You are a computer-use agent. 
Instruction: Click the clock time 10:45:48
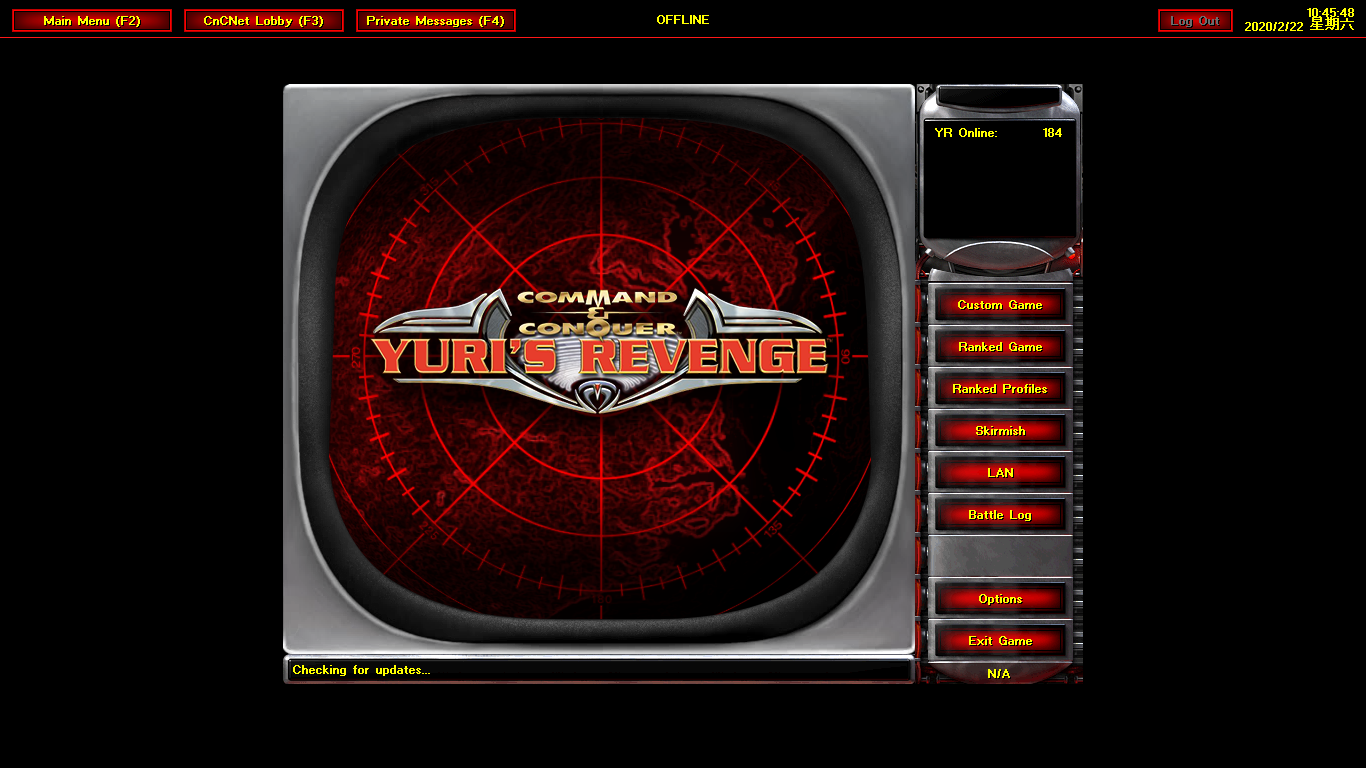click(1330, 13)
